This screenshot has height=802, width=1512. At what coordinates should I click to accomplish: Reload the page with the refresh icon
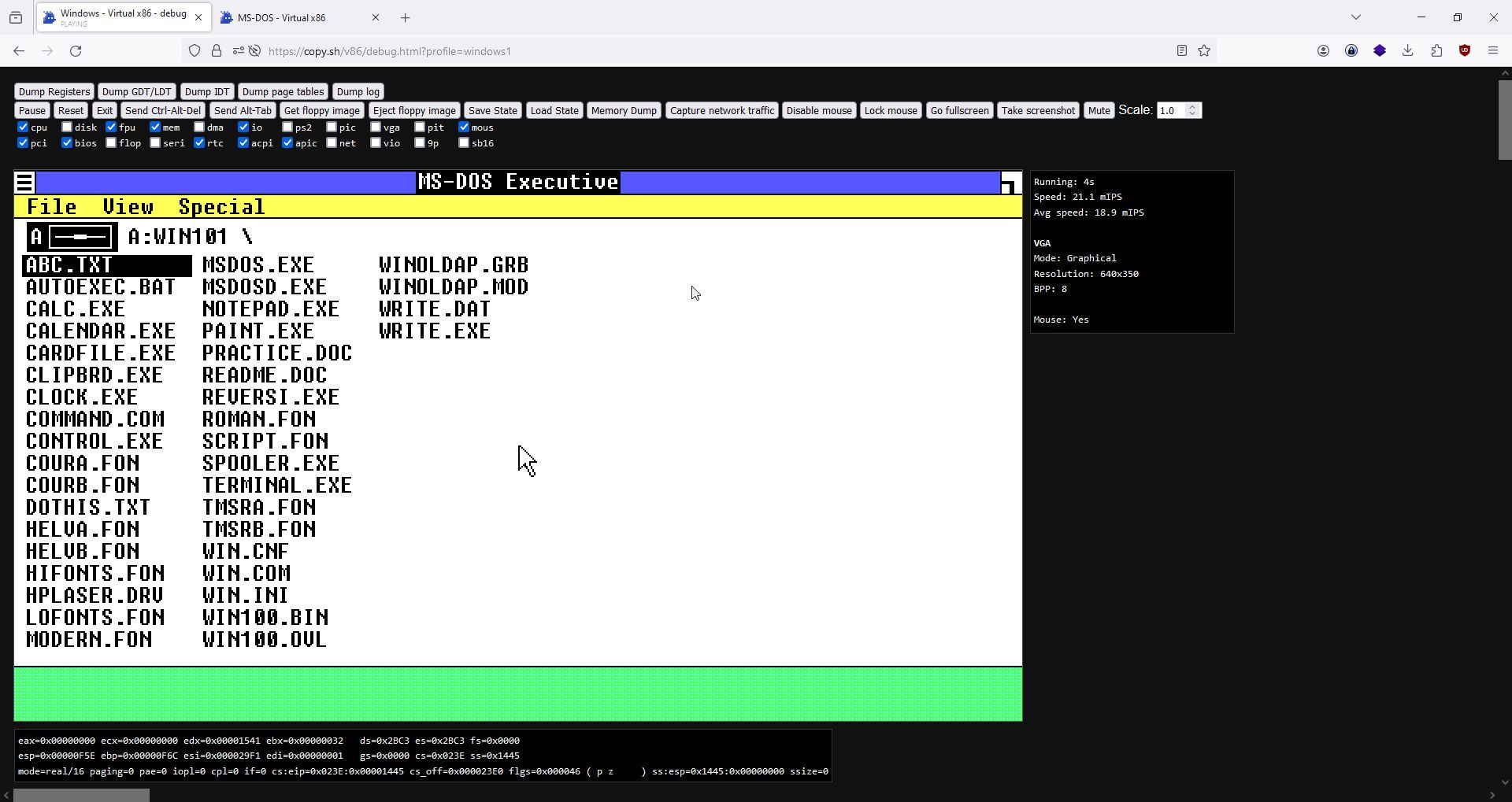pos(76,51)
